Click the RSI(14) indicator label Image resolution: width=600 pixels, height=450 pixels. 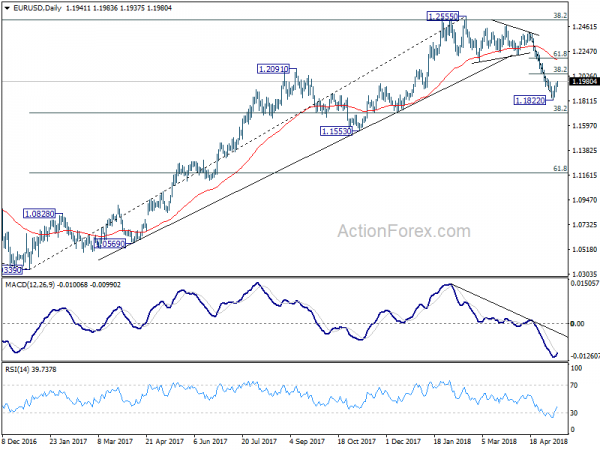tap(18, 369)
